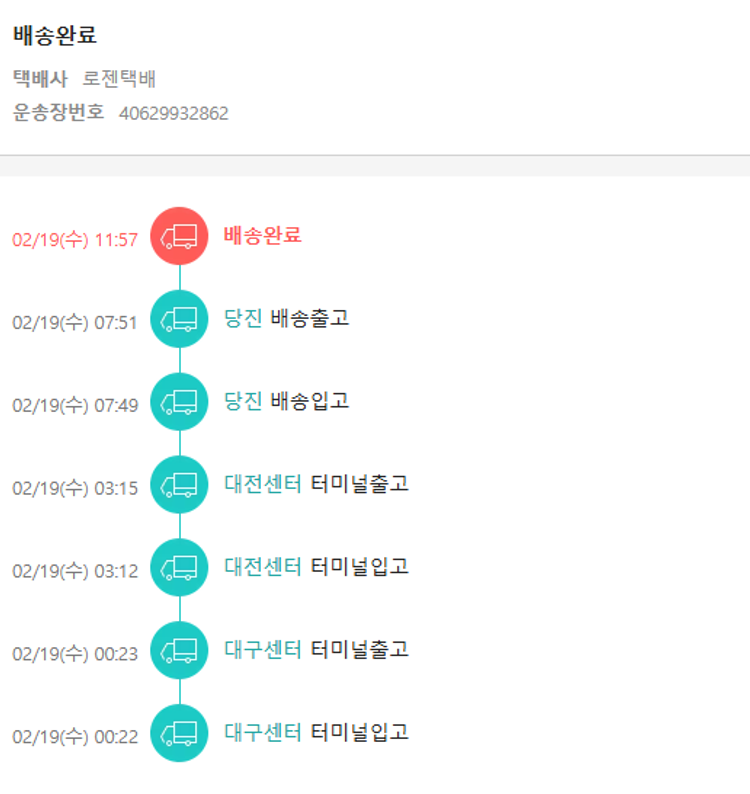Viewport: 750px width, 794px height.
Task: Click the red 배송완료 status text
Action: [x=262, y=236]
